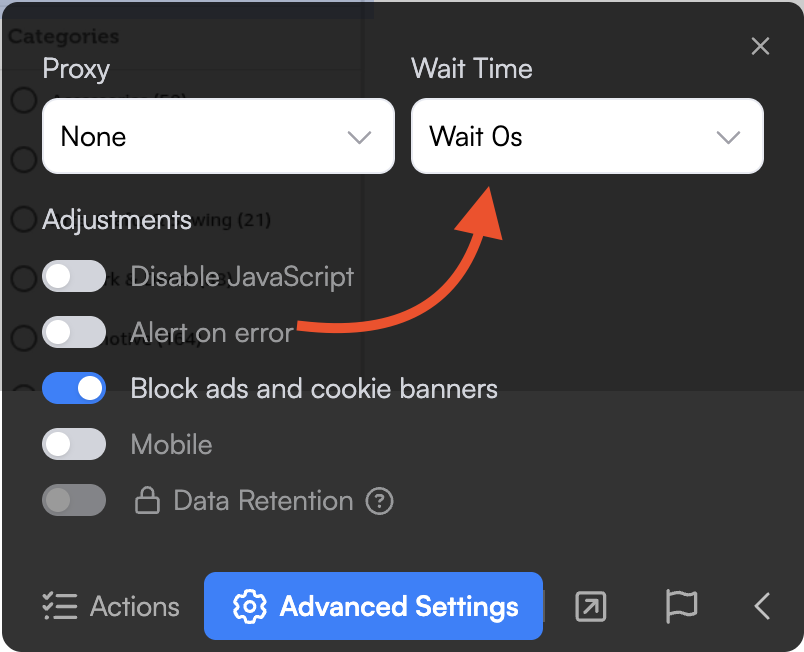Expand the Wait Time dropdown
The width and height of the screenshot is (804, 652).
587,136
